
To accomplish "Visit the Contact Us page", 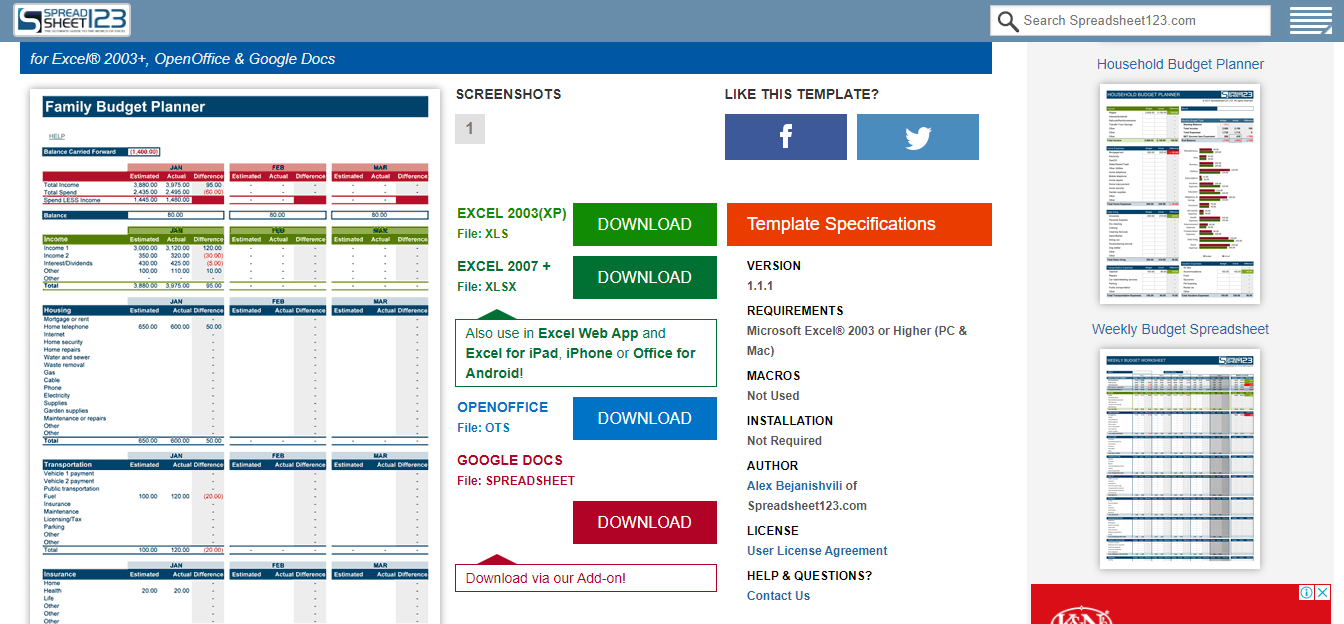I will [x=778, y=595].
